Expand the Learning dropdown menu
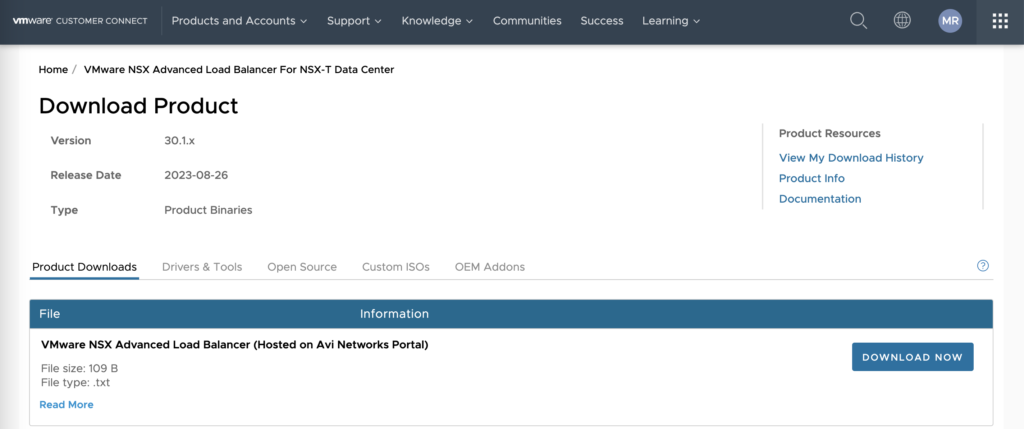This screenshot has width=1024, height=429. tap(671, 21)
